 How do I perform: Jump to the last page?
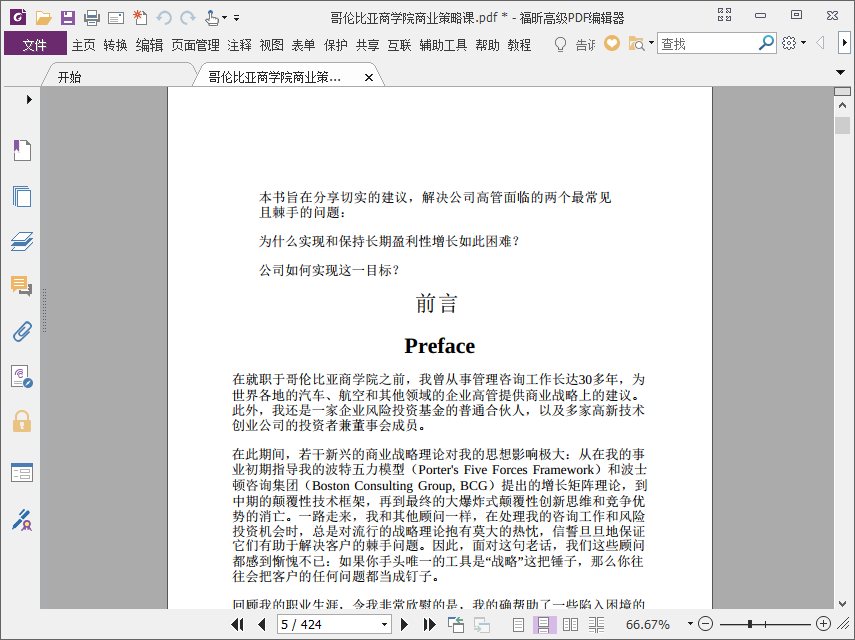point(430,624)
